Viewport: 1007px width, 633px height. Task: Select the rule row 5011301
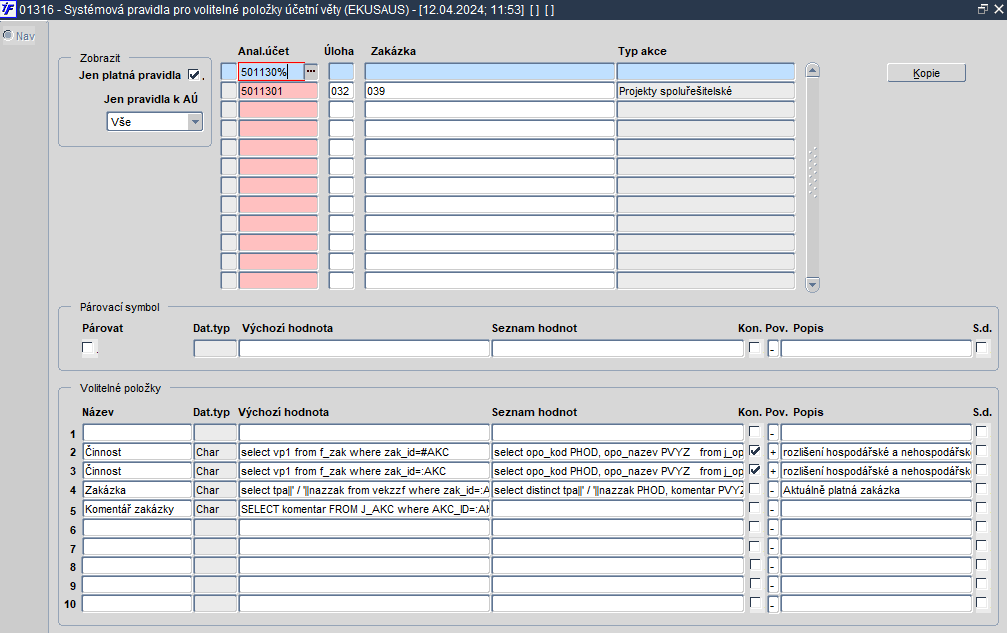pos(278,91)
